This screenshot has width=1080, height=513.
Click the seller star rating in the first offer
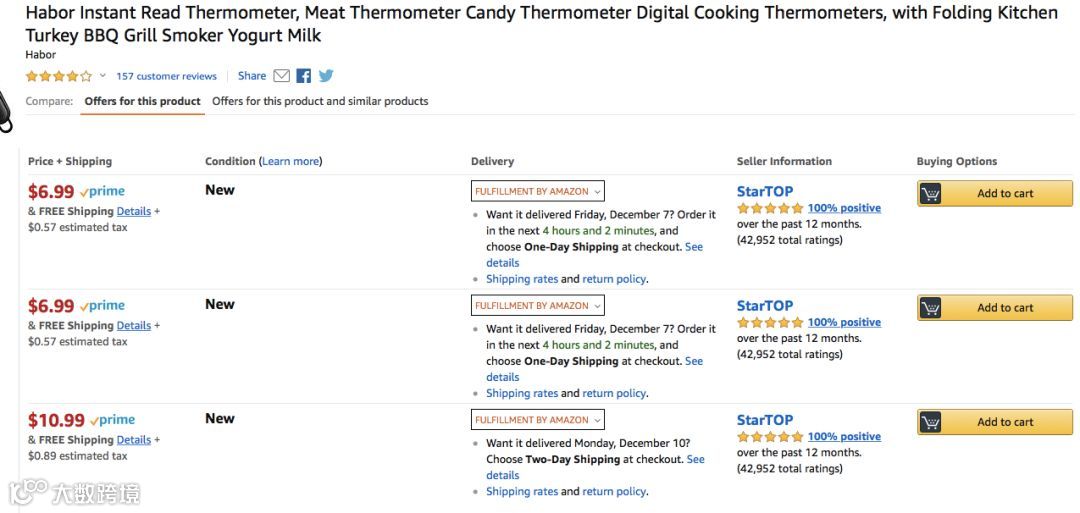click(770, 208)
